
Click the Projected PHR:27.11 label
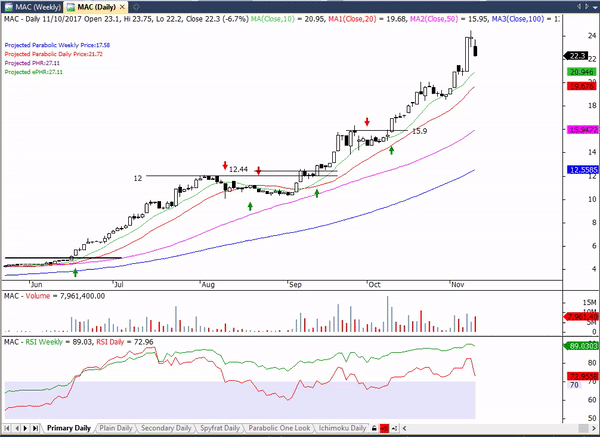[x=32, y=63]
